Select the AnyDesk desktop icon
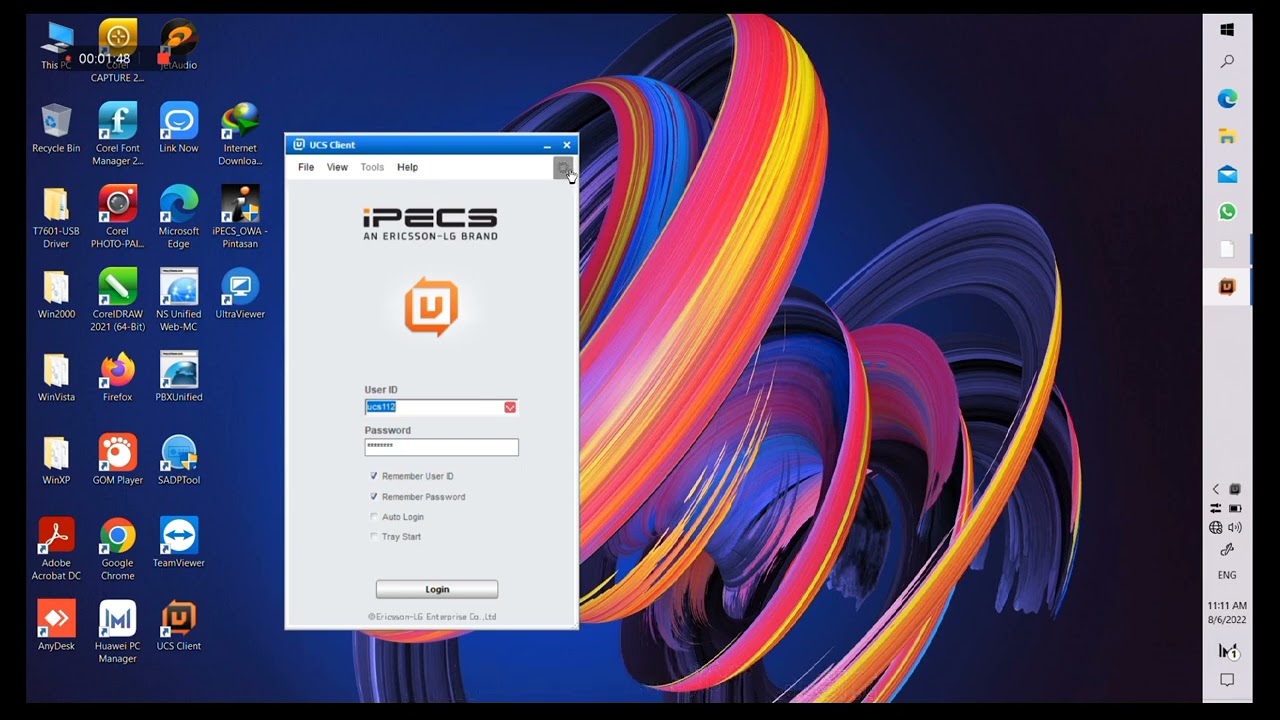The image size is (1280, 720). pos(56,626)
